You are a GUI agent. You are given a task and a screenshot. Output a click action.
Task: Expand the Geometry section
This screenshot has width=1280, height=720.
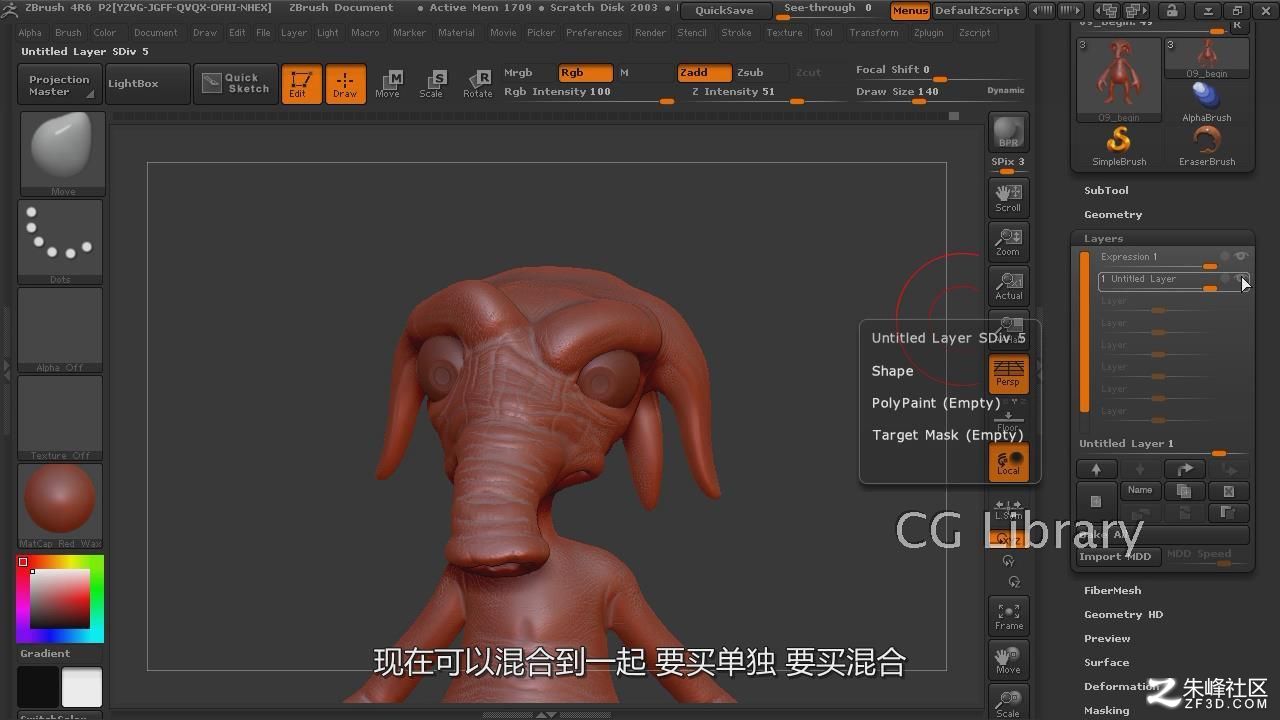click(x=1113, y=214)
